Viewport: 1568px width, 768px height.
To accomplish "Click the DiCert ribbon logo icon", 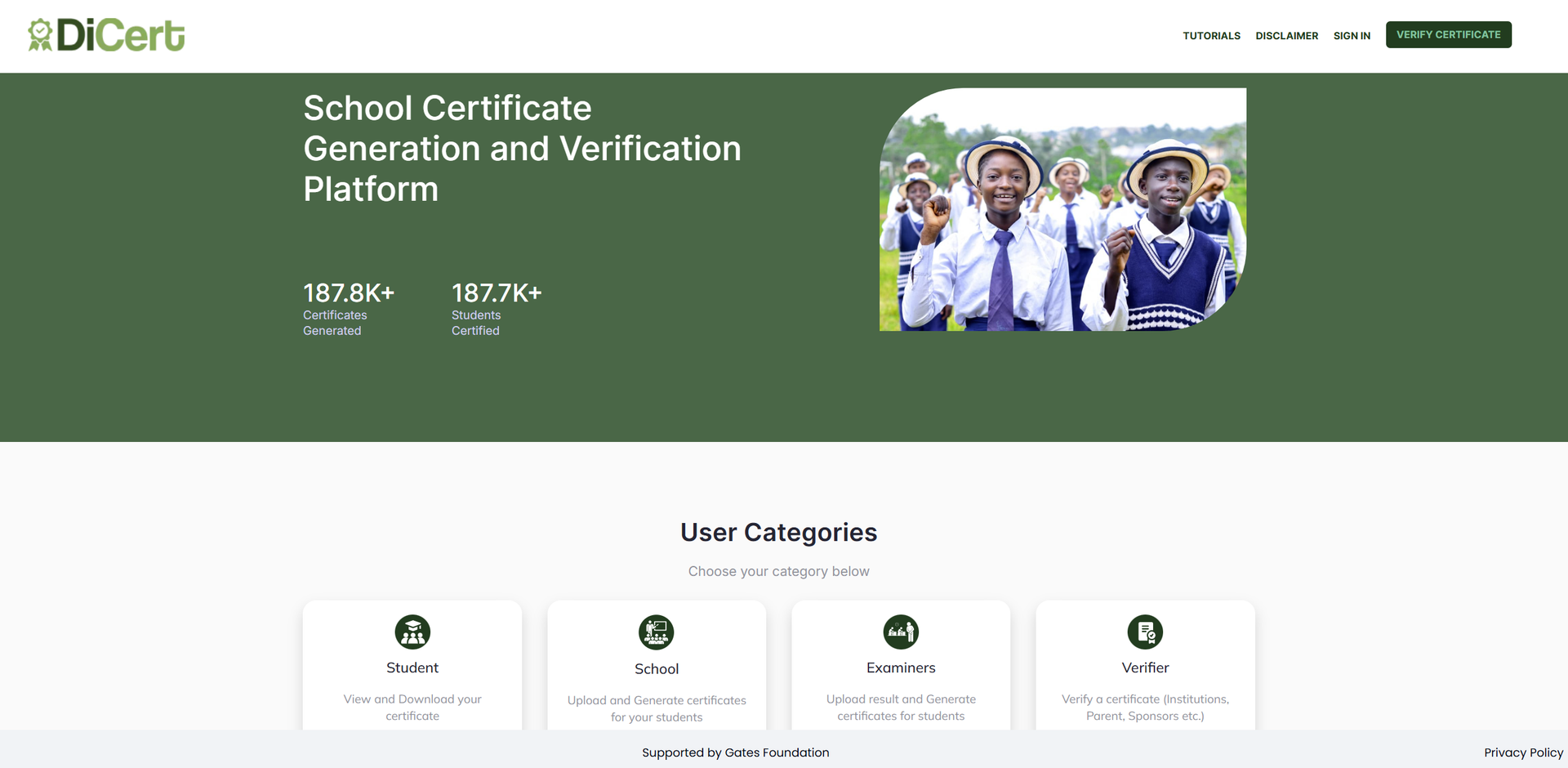I will point(39,34).
